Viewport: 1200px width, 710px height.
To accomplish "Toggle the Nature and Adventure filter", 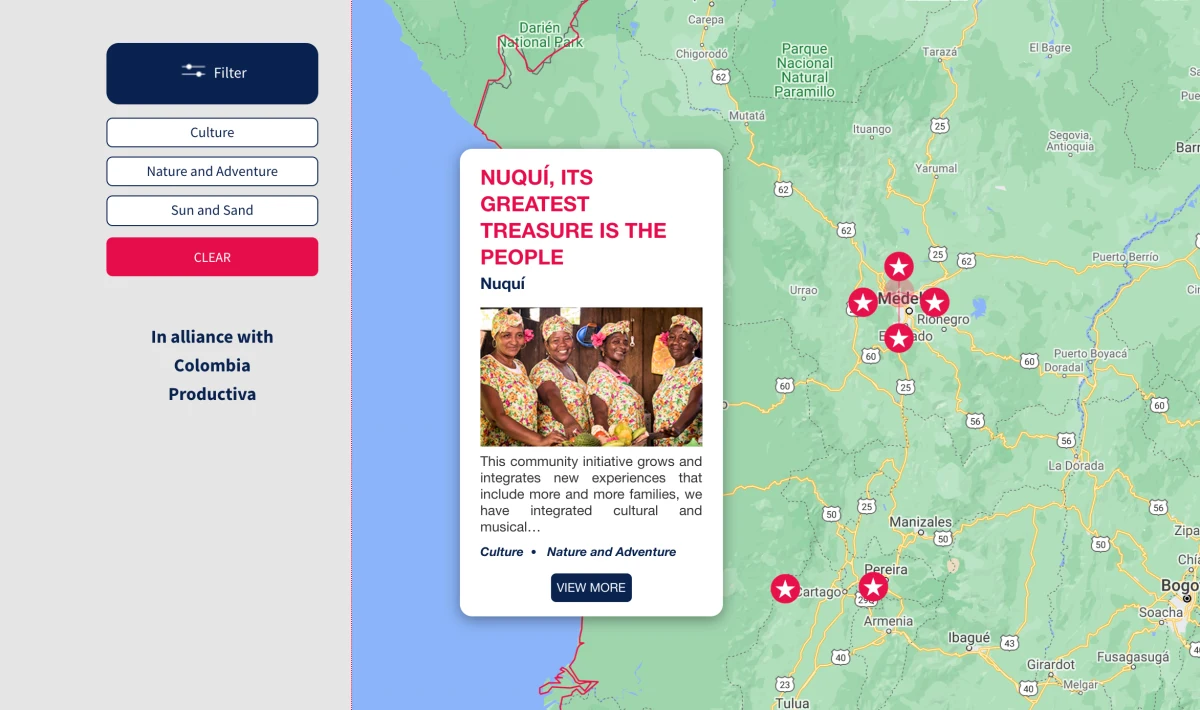I will click(x=212, y=171).
